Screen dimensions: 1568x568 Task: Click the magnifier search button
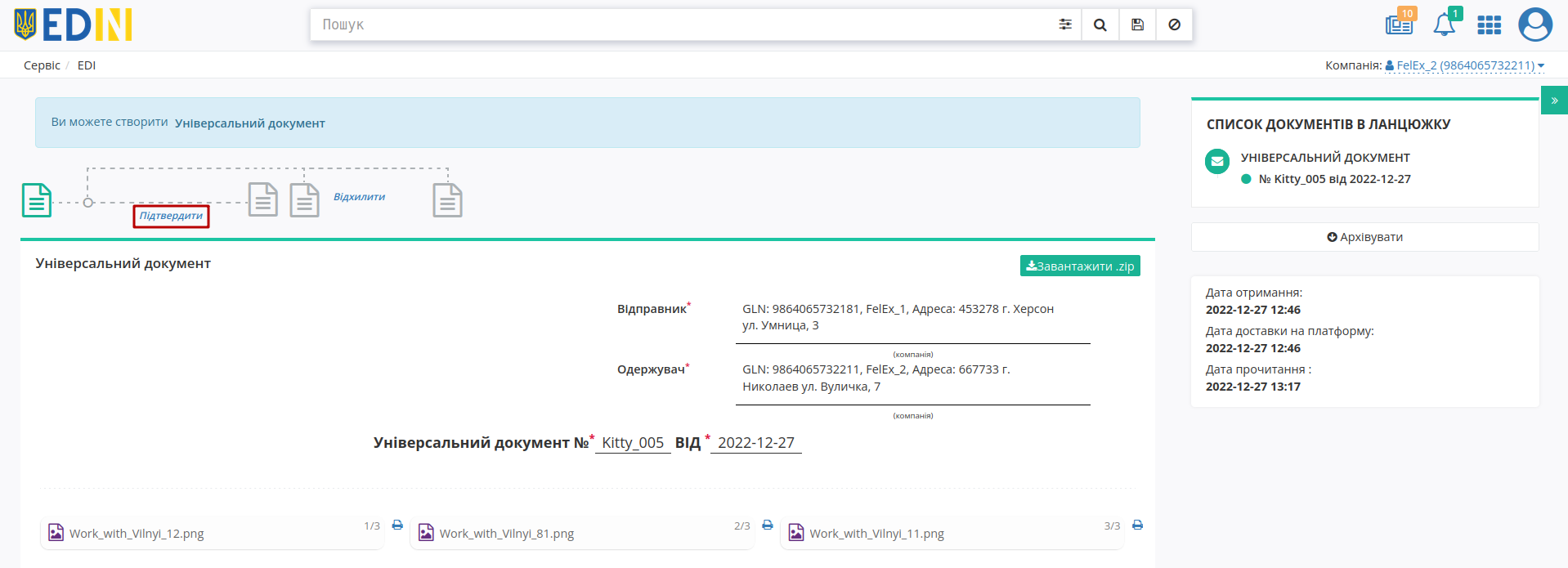[x=1100, y=25]
